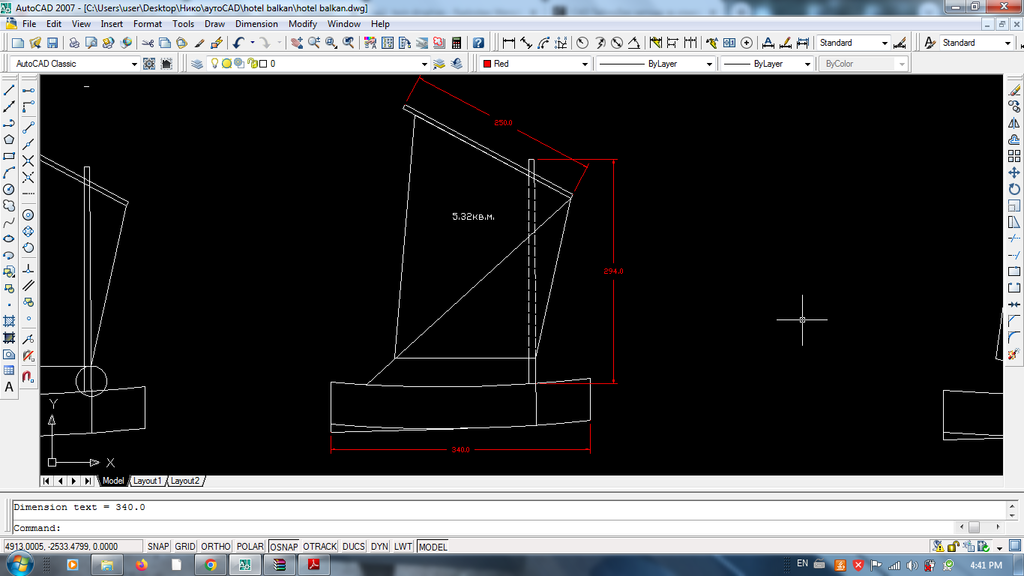Viewport: 1024px width, 576px height.
Task: Open the Layer Properties Manager icon
Action: [197, 64]
